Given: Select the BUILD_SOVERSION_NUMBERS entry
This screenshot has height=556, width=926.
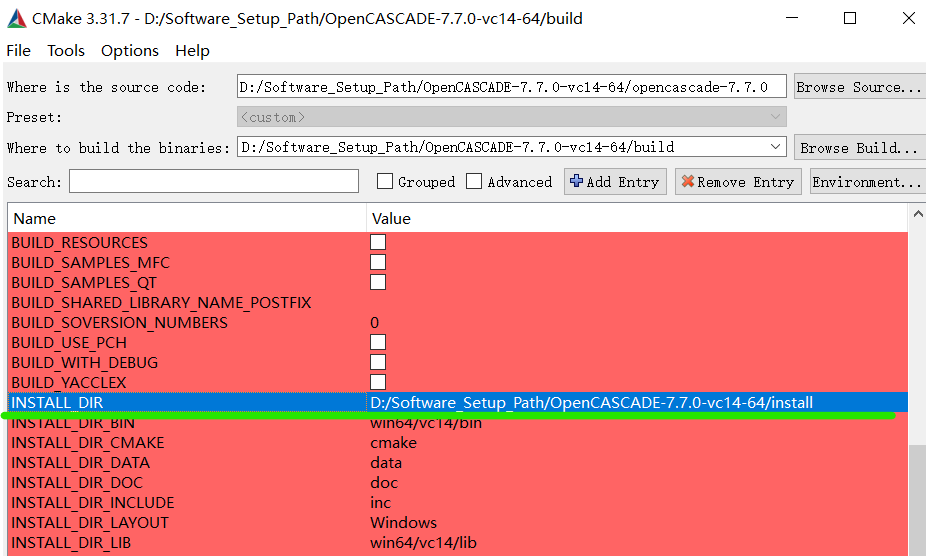Looking at the screenshot, I should pyautogui.click(x=119, y=323).
